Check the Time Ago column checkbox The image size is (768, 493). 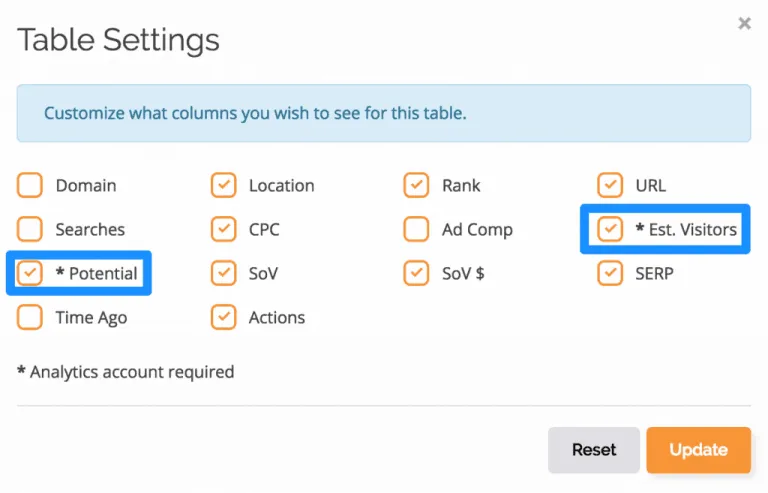[x=30, y=317]
